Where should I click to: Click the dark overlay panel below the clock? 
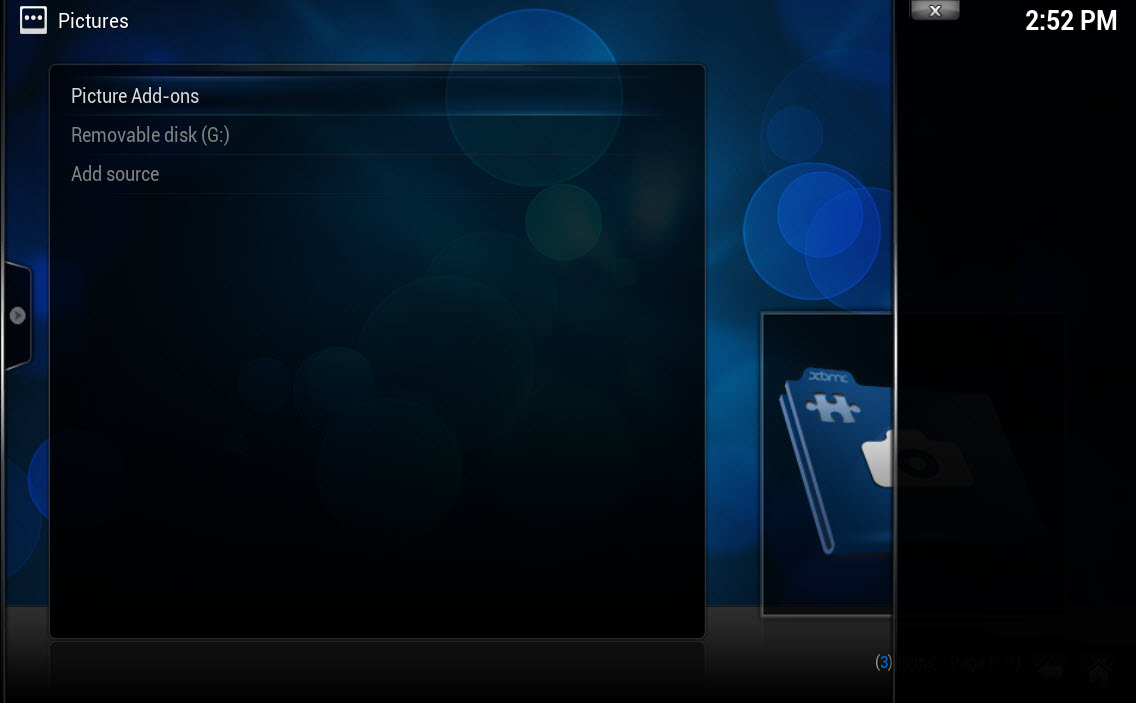click(x=1015, y=180)
